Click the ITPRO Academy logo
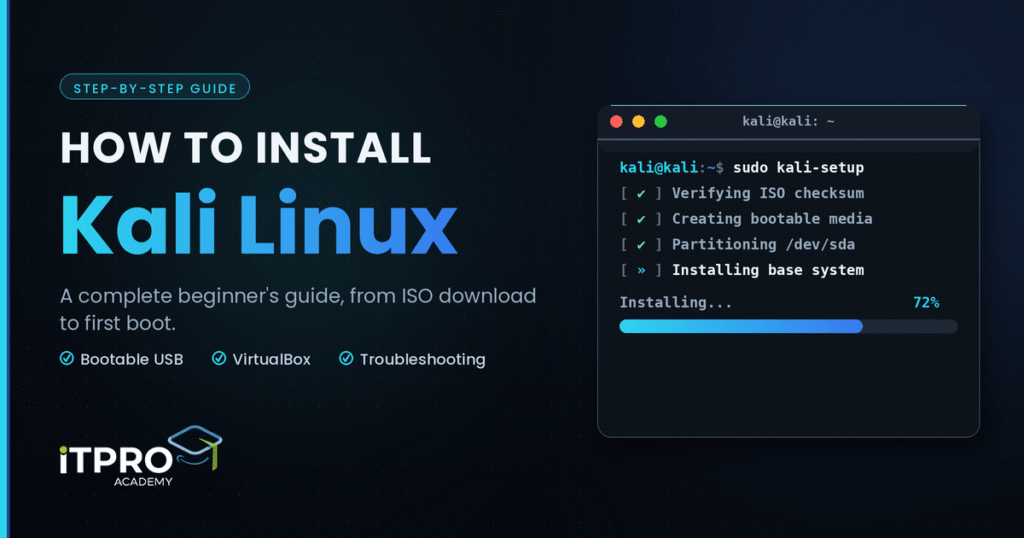The height and width of the screenshot is (538, 1024). 141,456
